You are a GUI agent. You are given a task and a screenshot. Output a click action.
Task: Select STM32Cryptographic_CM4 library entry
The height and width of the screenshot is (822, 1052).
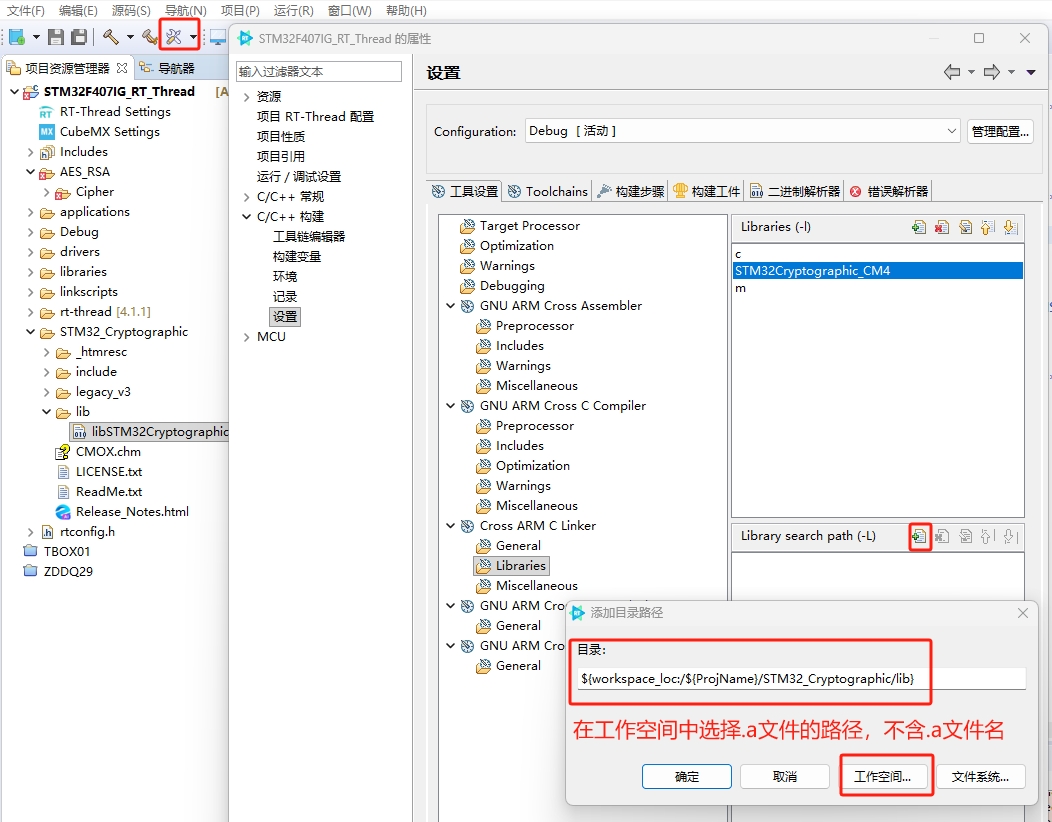tap(878, 270)
